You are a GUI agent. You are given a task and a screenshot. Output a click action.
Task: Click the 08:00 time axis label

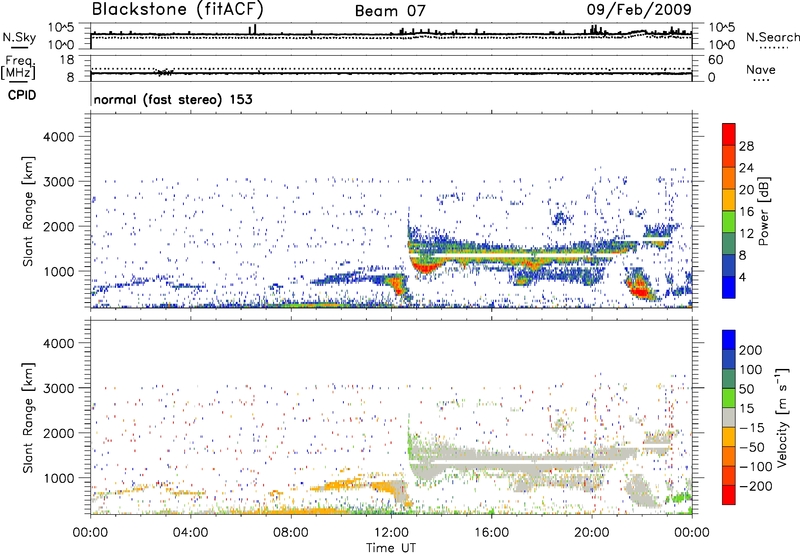[291, 533]
